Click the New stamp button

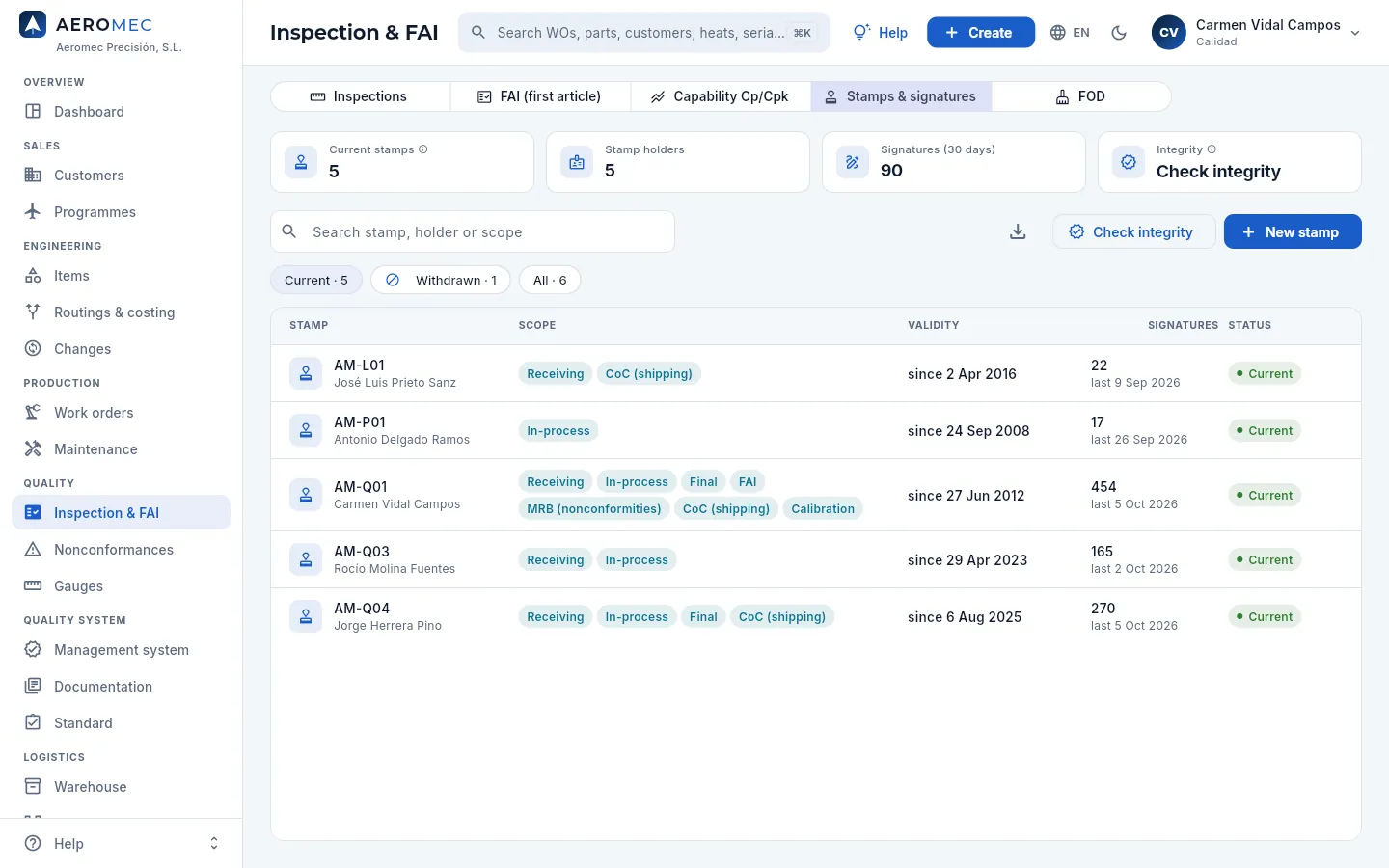tap(1293, 231)
